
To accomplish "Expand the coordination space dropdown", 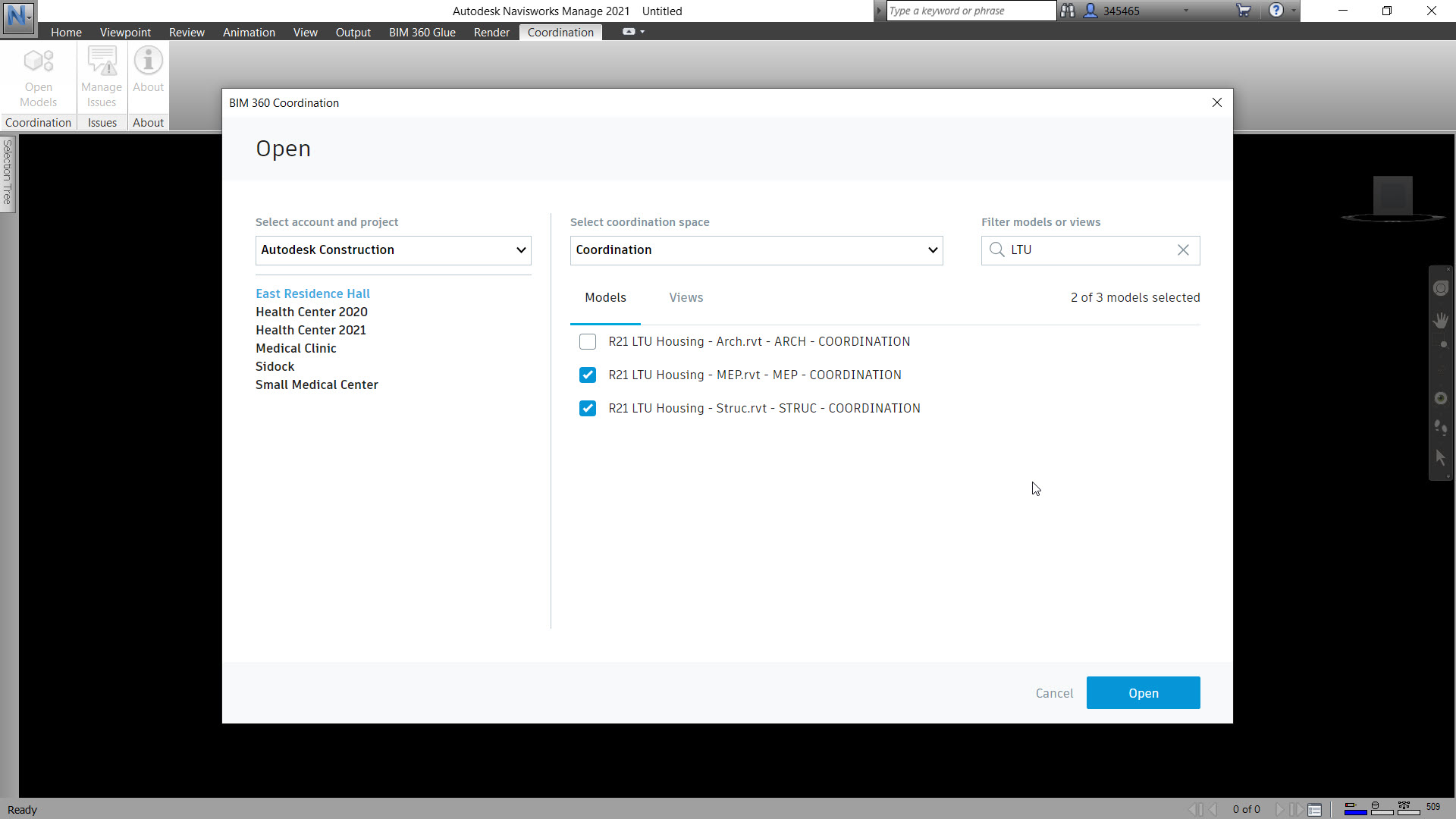I will tap(932, 250).
